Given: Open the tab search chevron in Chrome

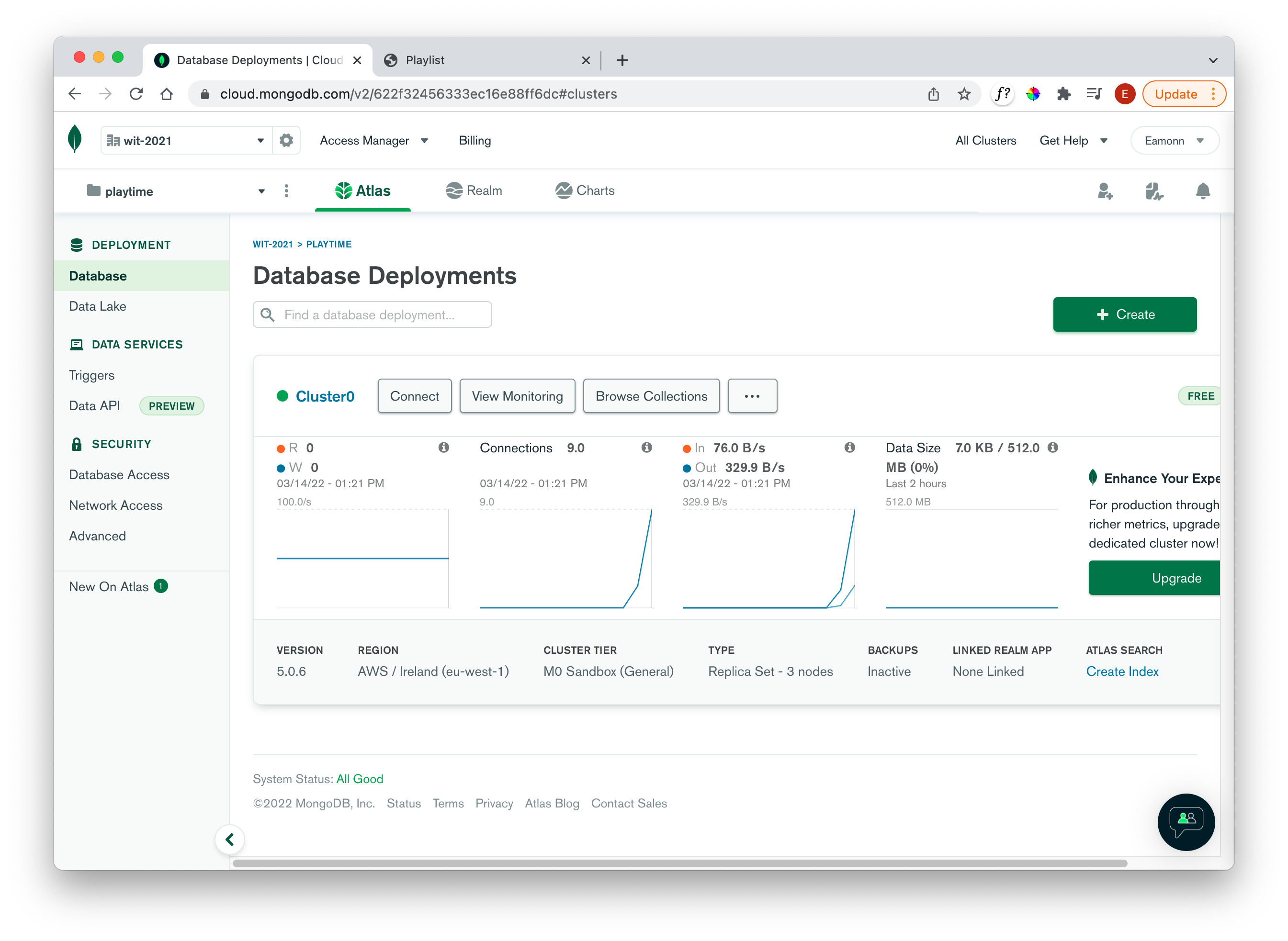Looking at the screenshot, I should click(x=1213, y=60).
